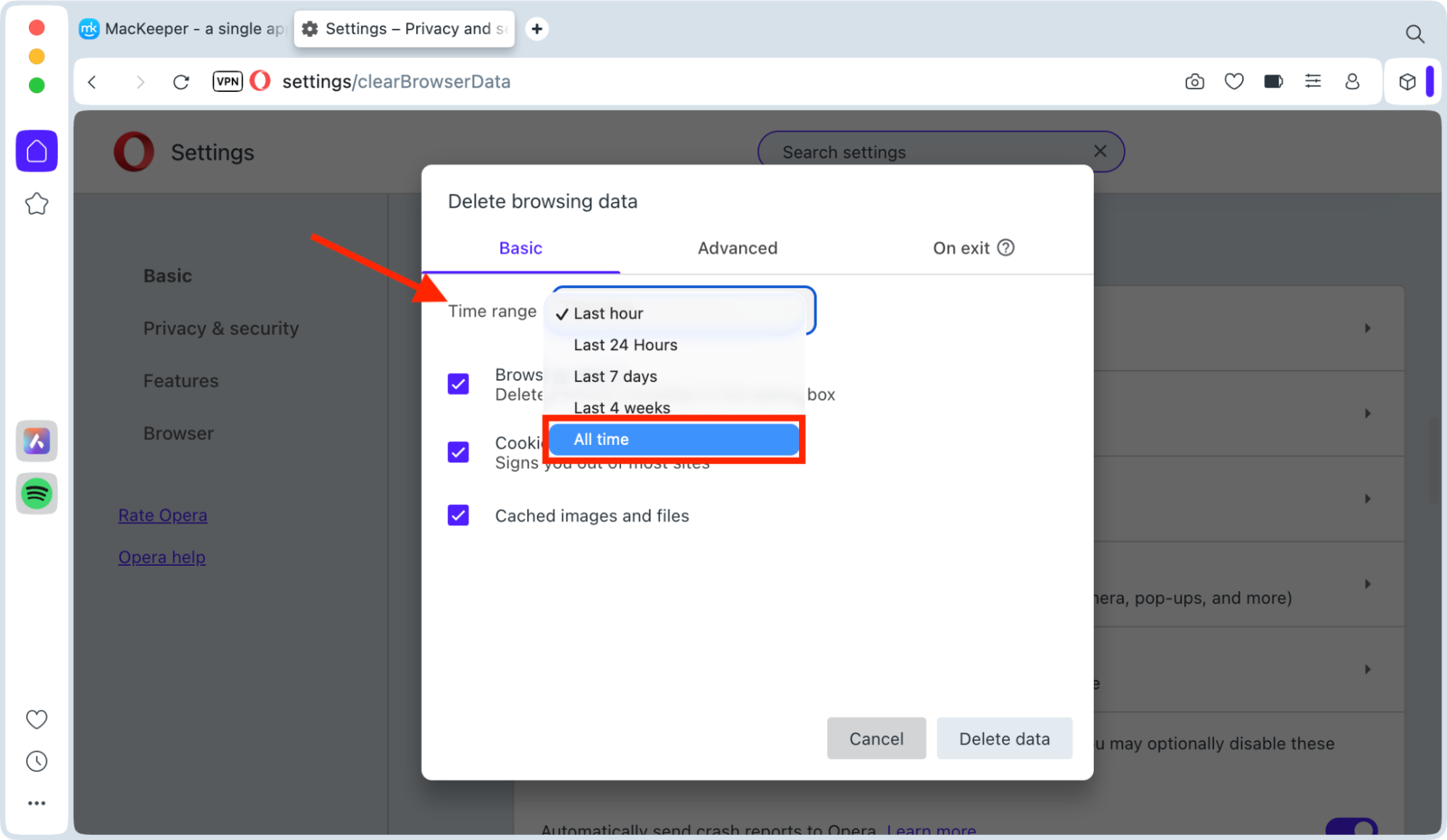Viewport: 1447px width, 840px height.
Task: Select All time in the time range dropdown
Action: pos(672,439)
